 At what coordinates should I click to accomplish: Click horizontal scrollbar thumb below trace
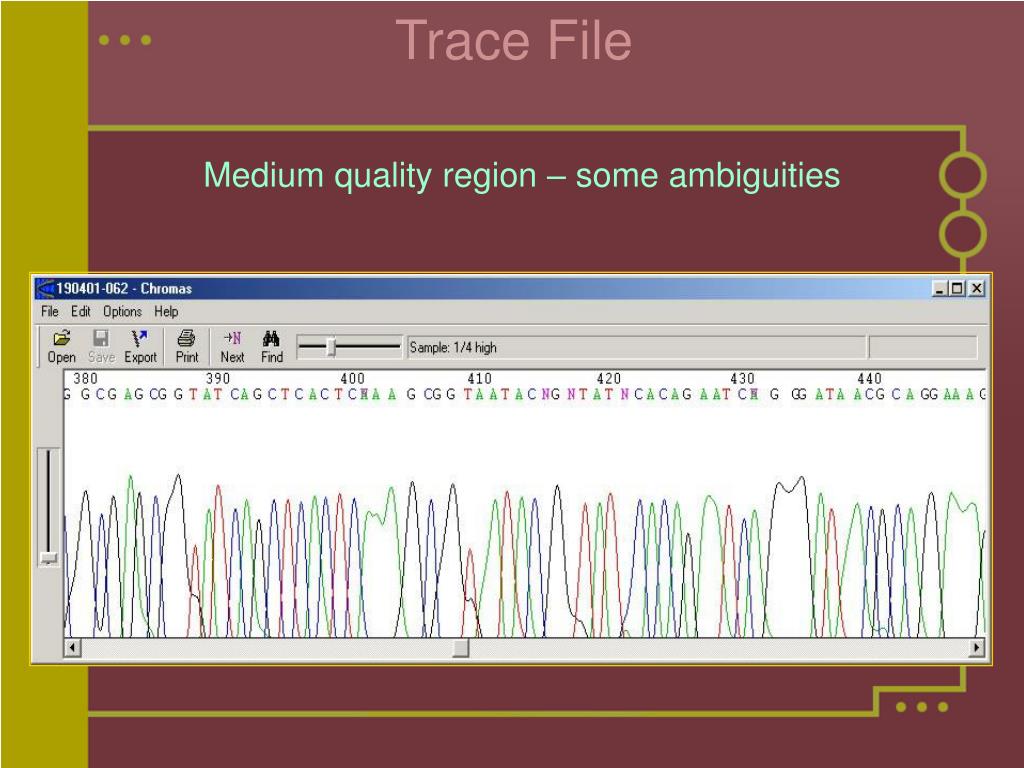click(460, 648)
